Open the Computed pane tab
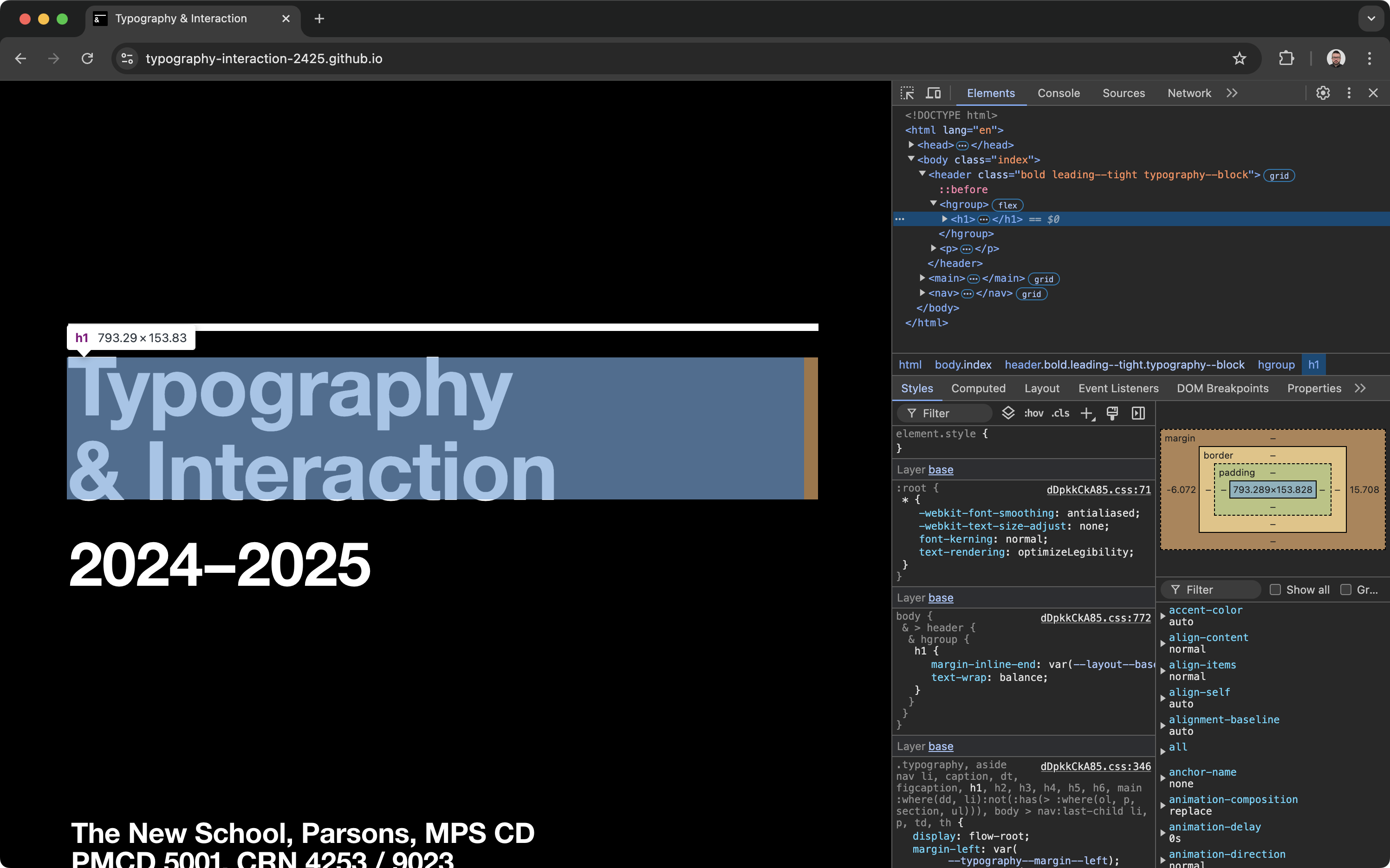 click(978, 389)
